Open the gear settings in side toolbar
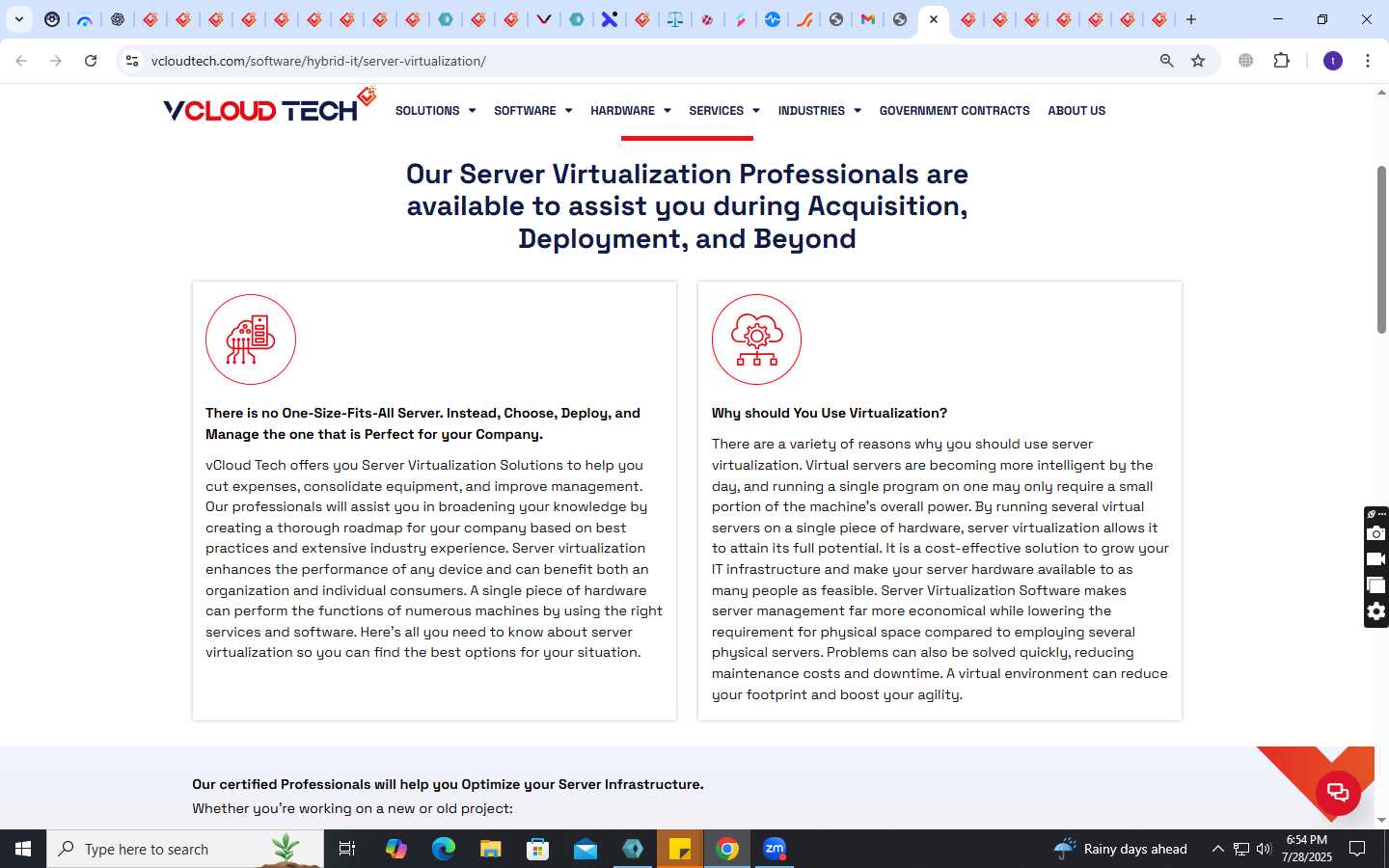Image resolution: width=1389 pixels, height=868 pixels. tap(1376, 611)
